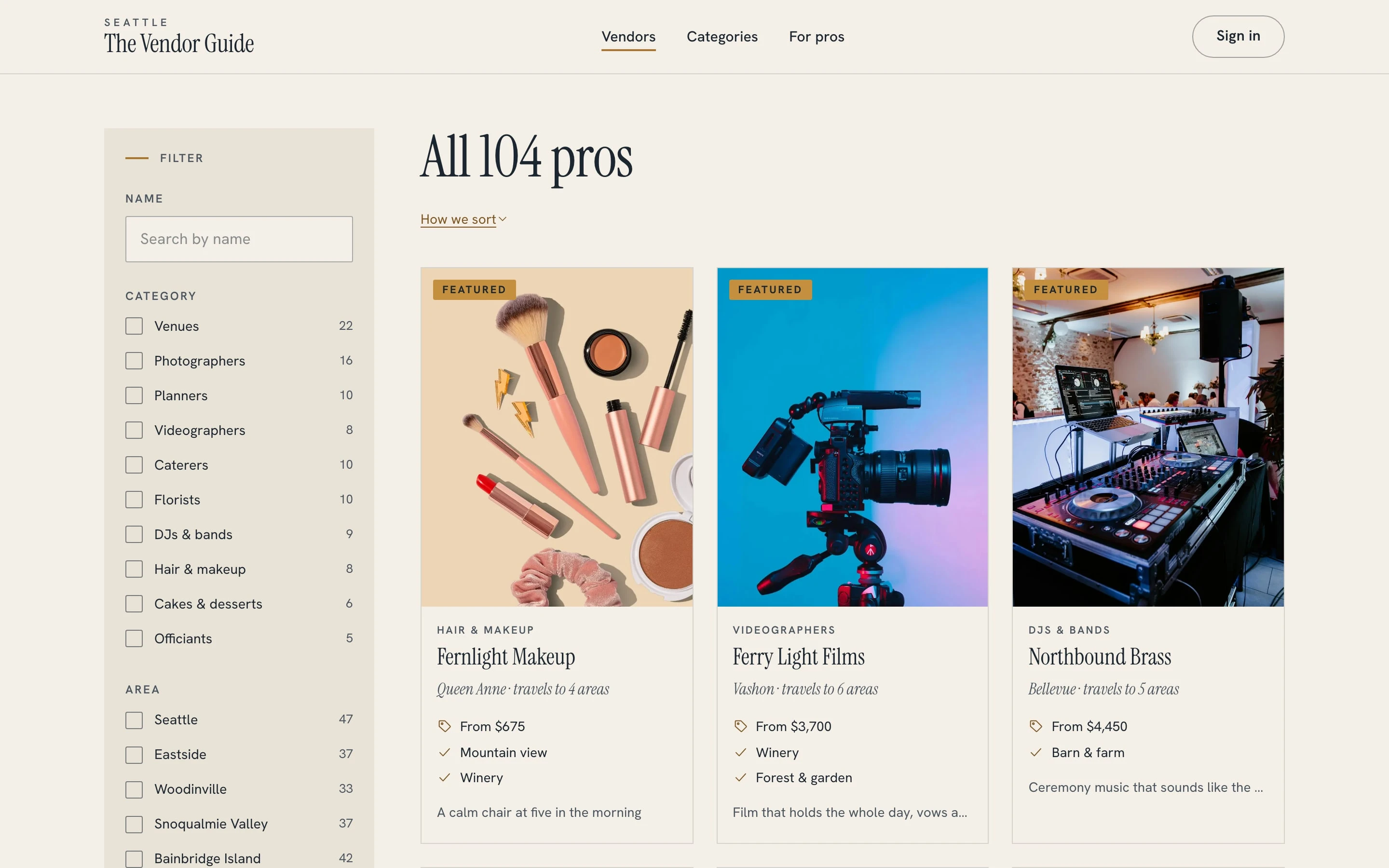Select the Caterers checkbox
This screenshot has height=868, width=1389.
134,465
